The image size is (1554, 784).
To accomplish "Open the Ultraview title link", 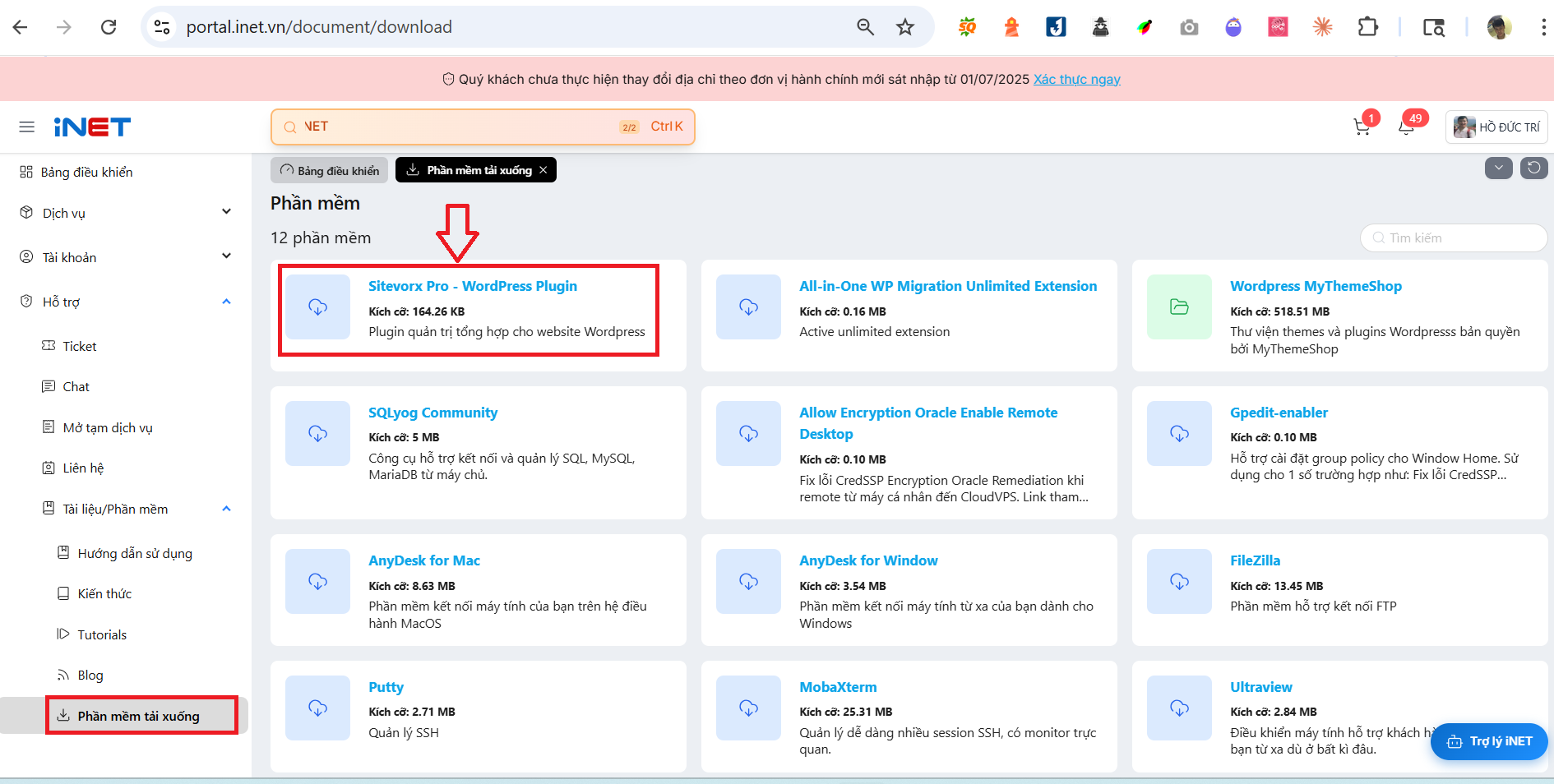I will coord(1261,687).
